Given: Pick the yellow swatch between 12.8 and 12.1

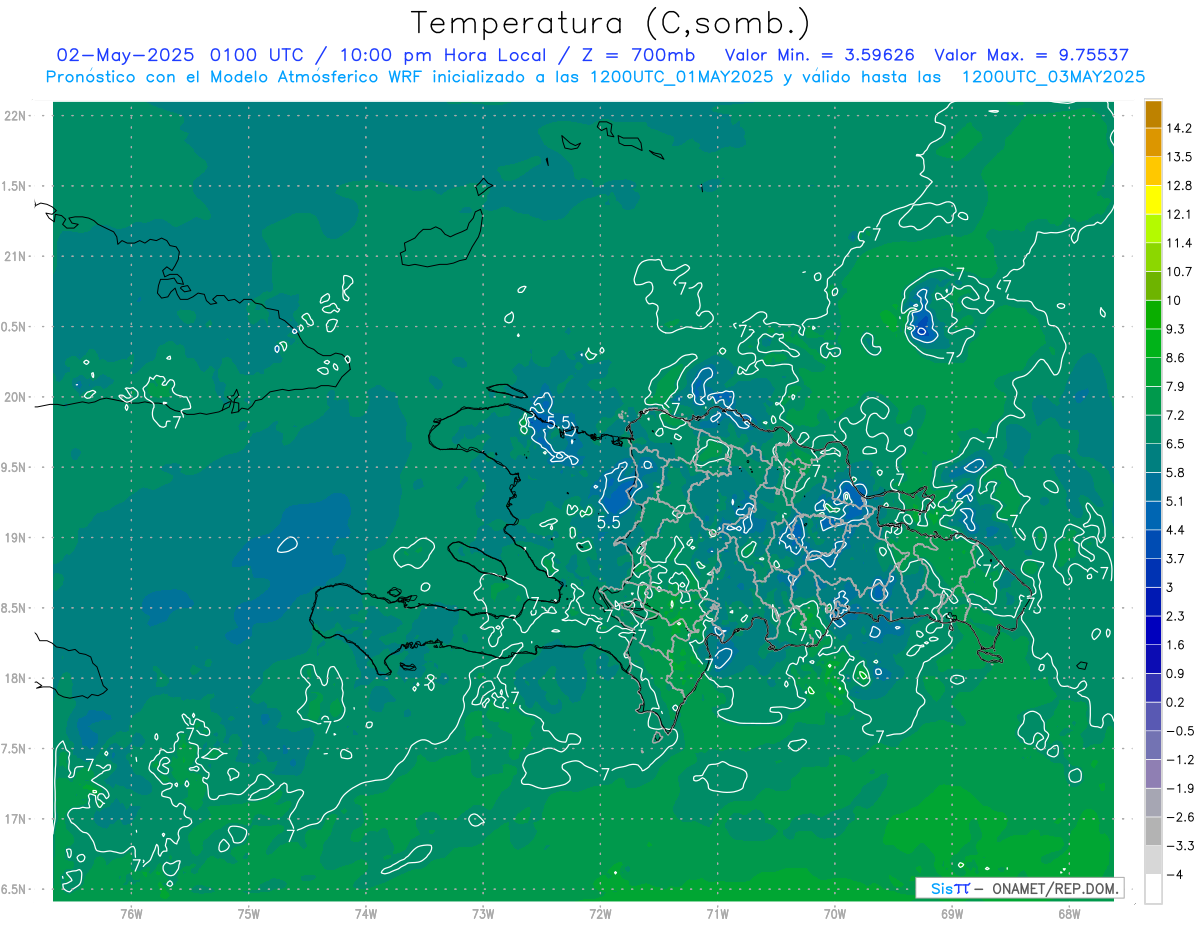Looking at the screenshot, I should [1153, 200].
